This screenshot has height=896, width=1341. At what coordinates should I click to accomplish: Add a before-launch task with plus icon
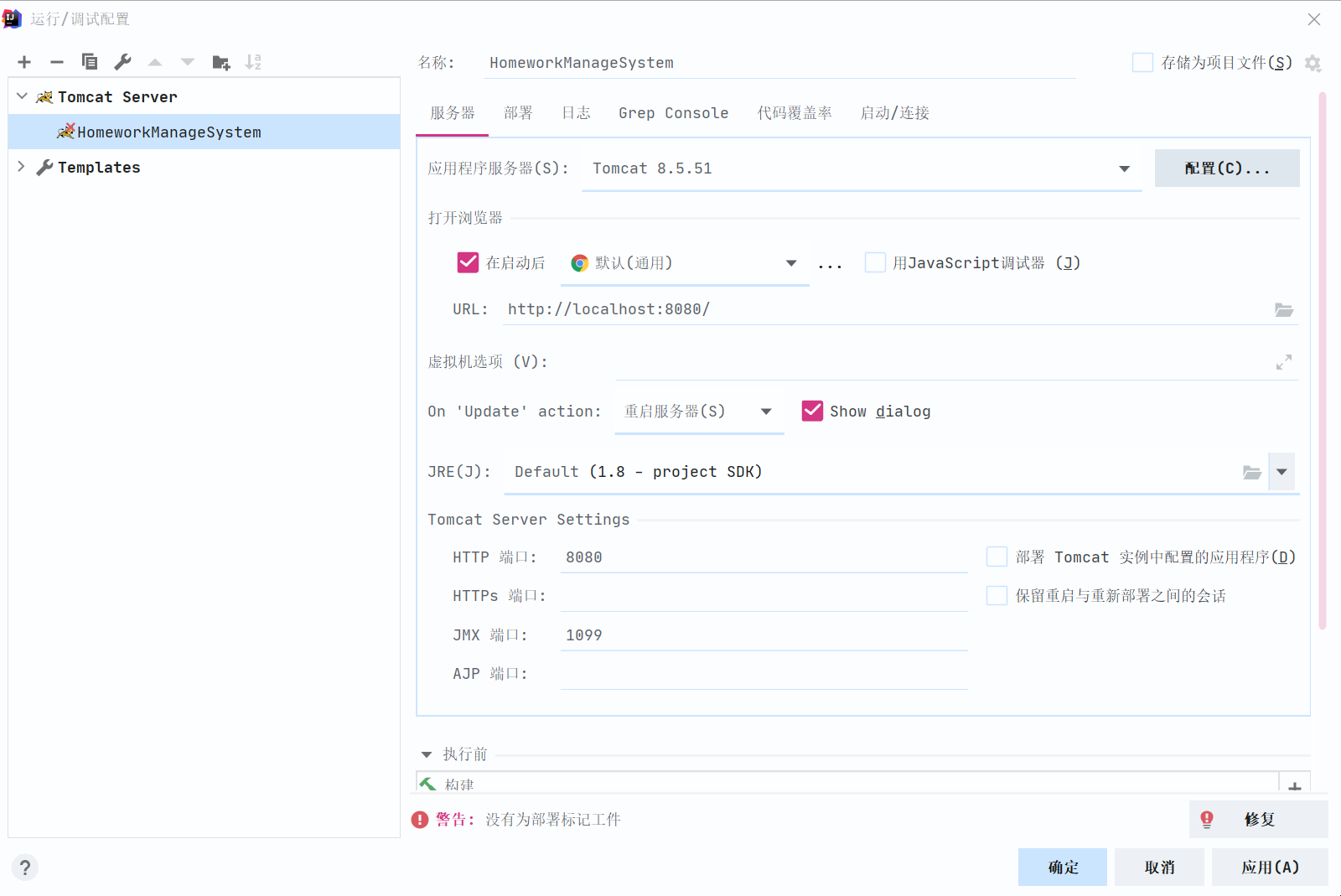click(x=1295, y=786)
